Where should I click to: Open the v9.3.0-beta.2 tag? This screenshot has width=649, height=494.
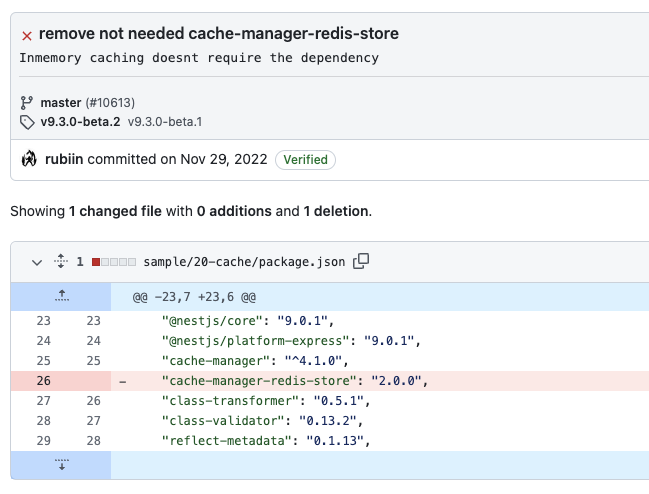[x=80, y=122]
